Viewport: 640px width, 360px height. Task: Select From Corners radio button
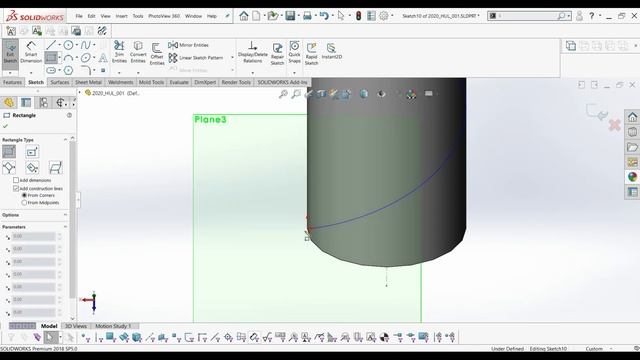pyautogui.click(x=24, y=196)
